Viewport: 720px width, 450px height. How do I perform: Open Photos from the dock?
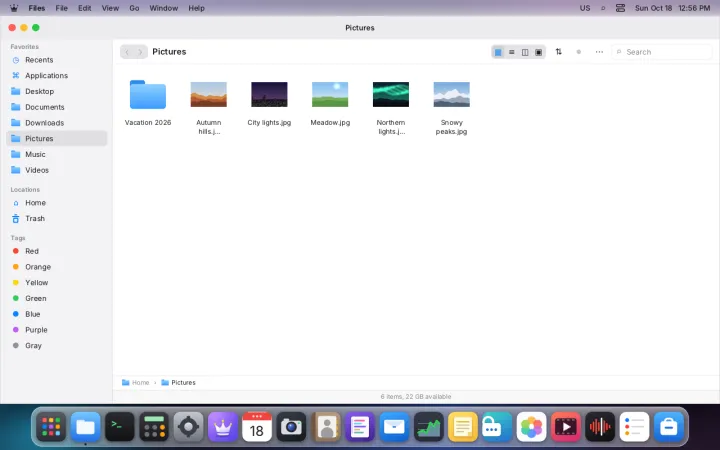tap(531, 427)
